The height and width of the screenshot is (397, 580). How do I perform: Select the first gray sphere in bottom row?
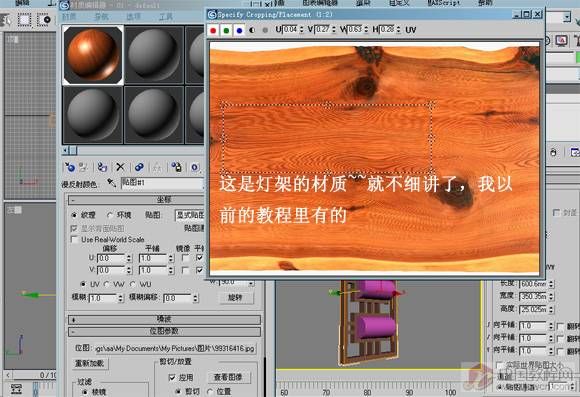point(92,115)
